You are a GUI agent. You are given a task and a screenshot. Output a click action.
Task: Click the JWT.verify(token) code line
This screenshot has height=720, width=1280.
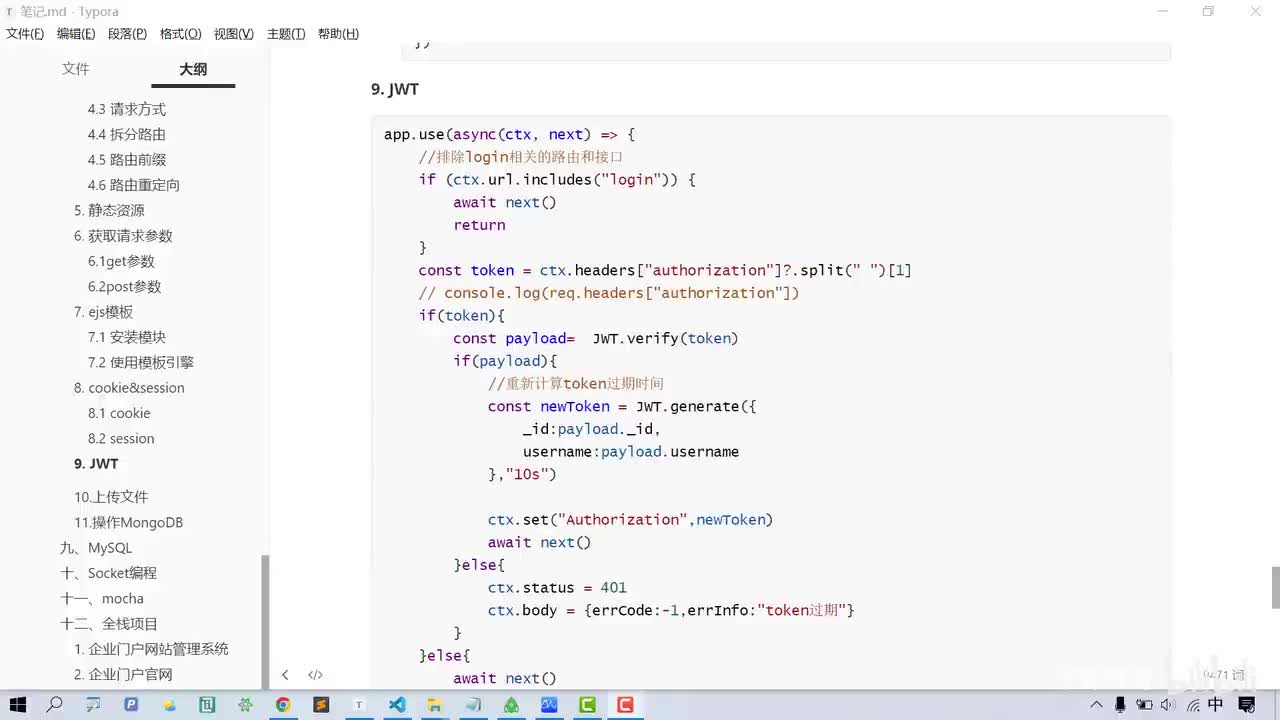click(x=596, y=338)
